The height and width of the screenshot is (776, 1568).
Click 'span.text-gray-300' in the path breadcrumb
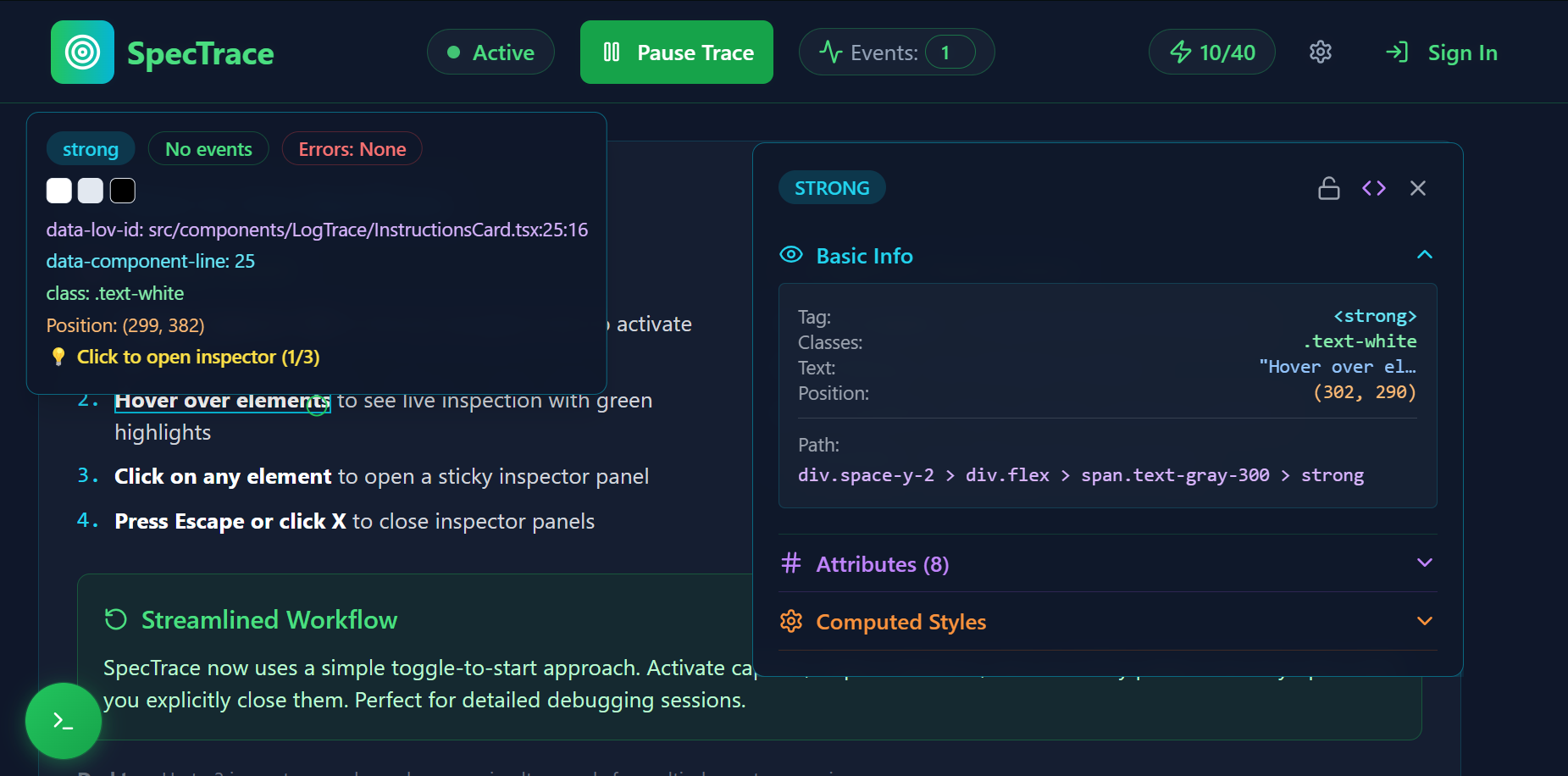click(x=1175, y=475)
